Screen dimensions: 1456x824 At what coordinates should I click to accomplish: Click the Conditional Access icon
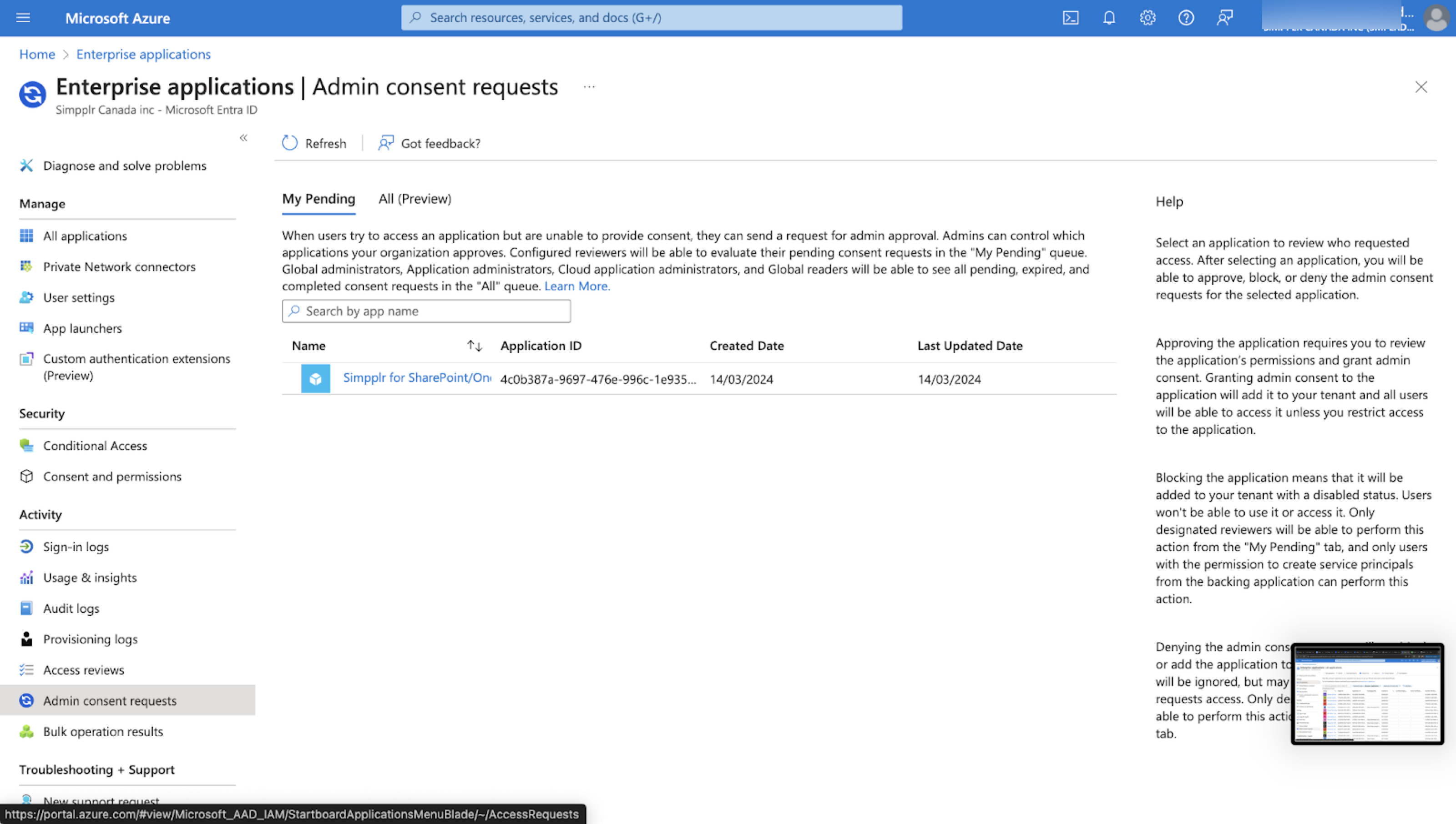[26, 445]
